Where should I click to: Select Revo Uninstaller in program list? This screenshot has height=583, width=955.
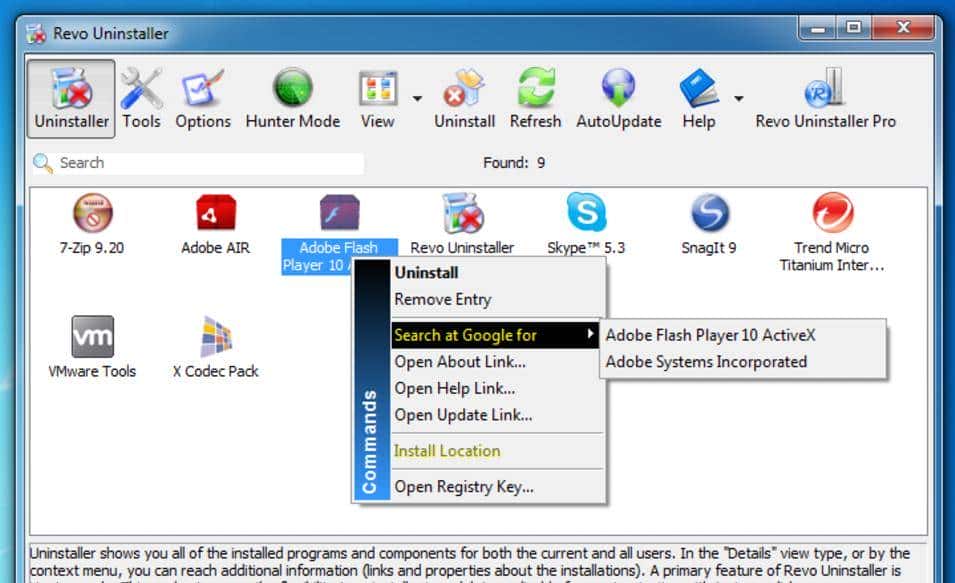click(x=462, y=213)
